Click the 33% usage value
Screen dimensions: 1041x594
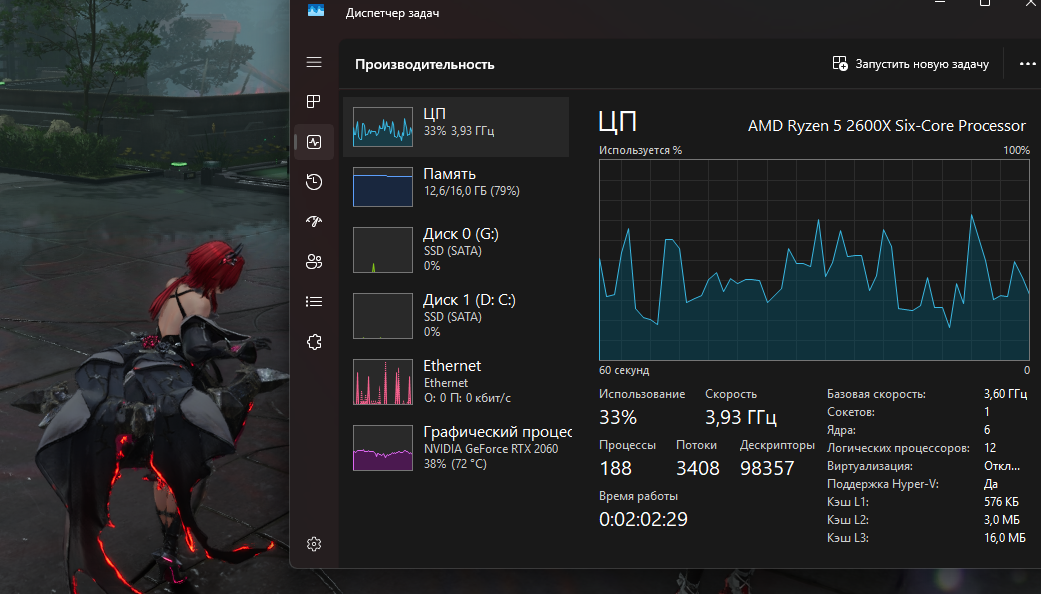(618, 417)
